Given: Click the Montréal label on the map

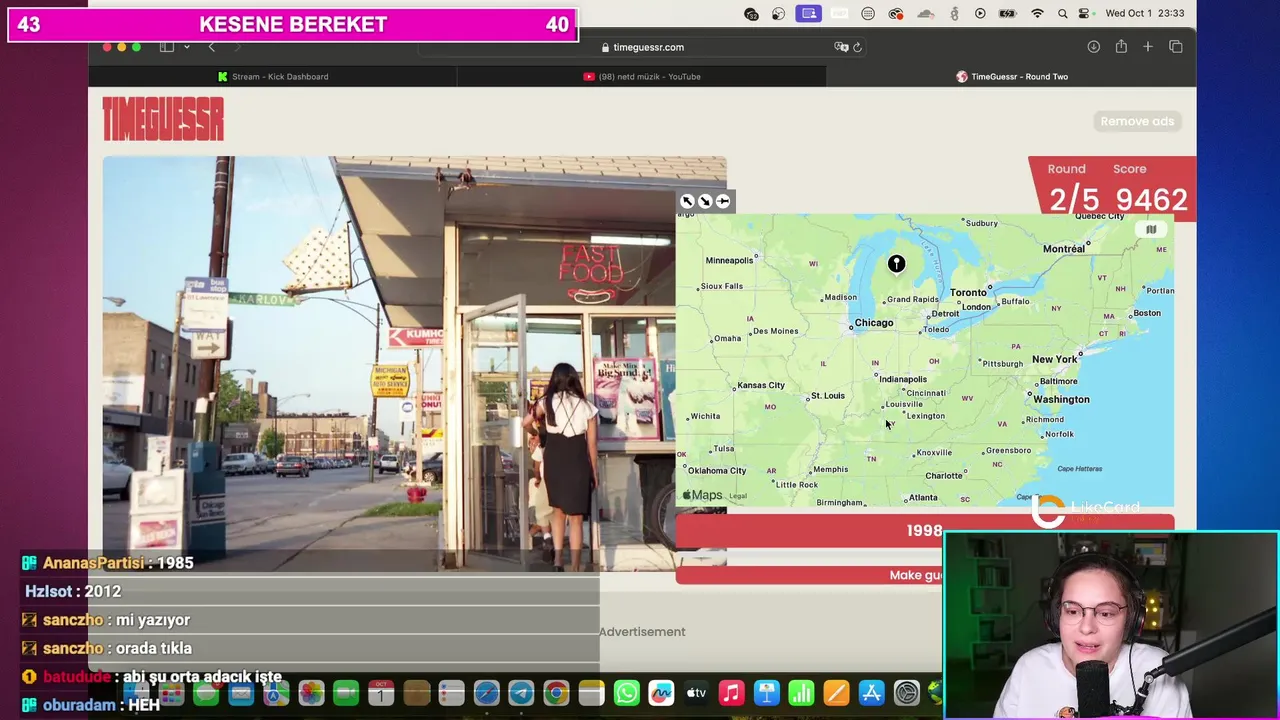Looking at the screenshot, I should [1064, 249].
